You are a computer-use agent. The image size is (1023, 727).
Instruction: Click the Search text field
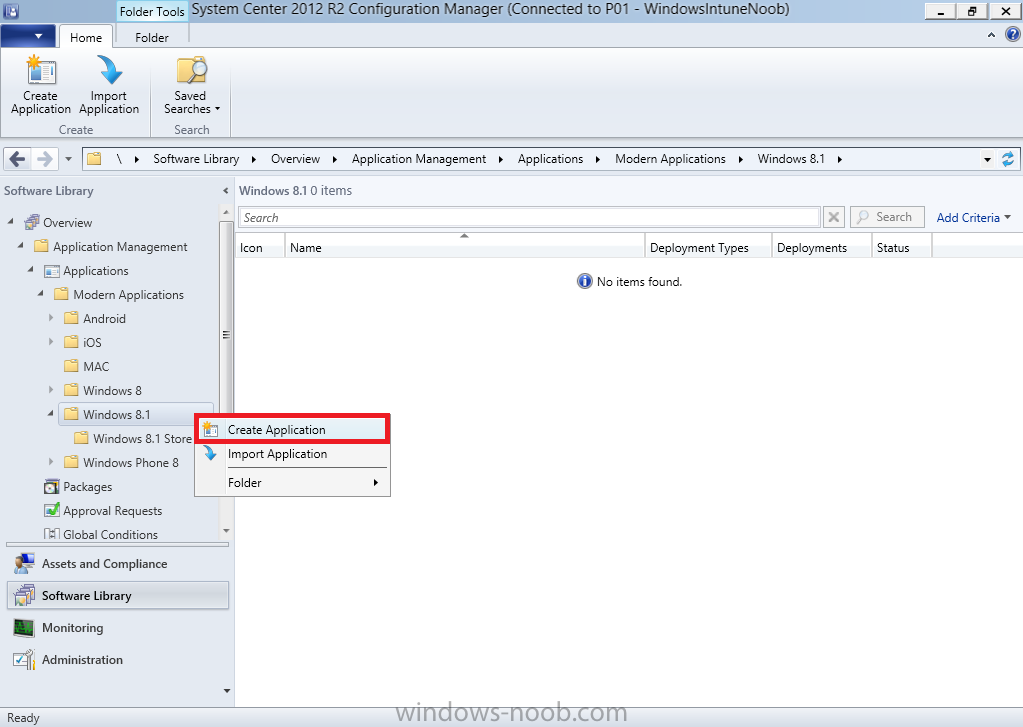pos(529,217)
